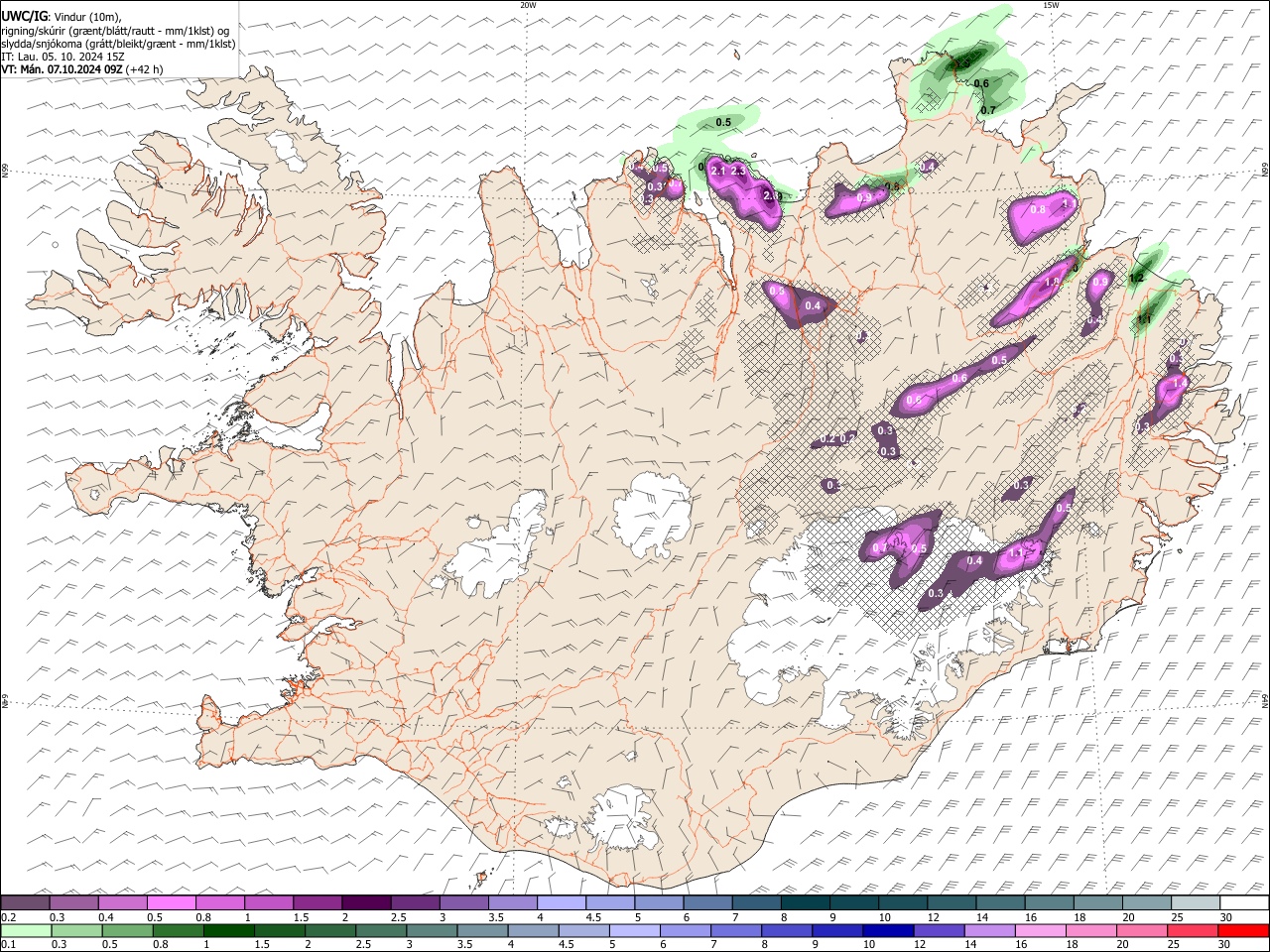This screenshot has height=952, width=1270.
Task: Click the '20W' longitude label at the top edge
Action: (529, 5)
